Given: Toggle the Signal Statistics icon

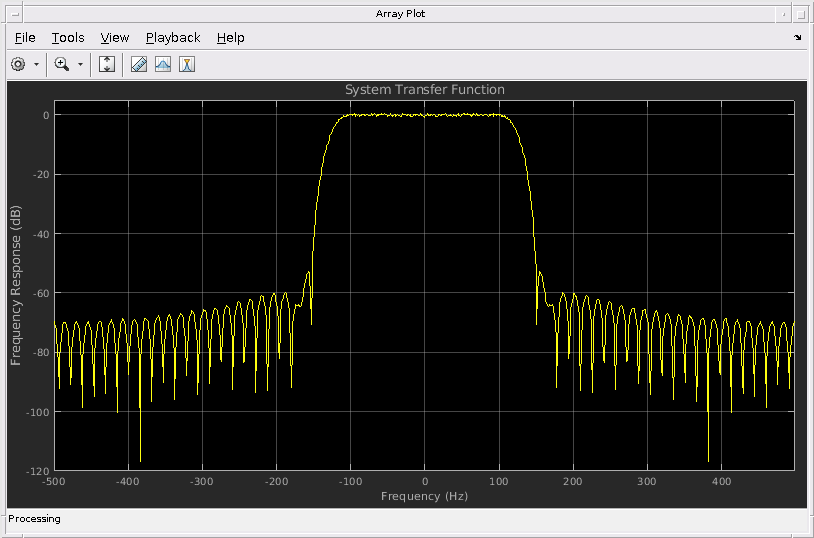Looking at the screenshot, I should click(163, 64).
